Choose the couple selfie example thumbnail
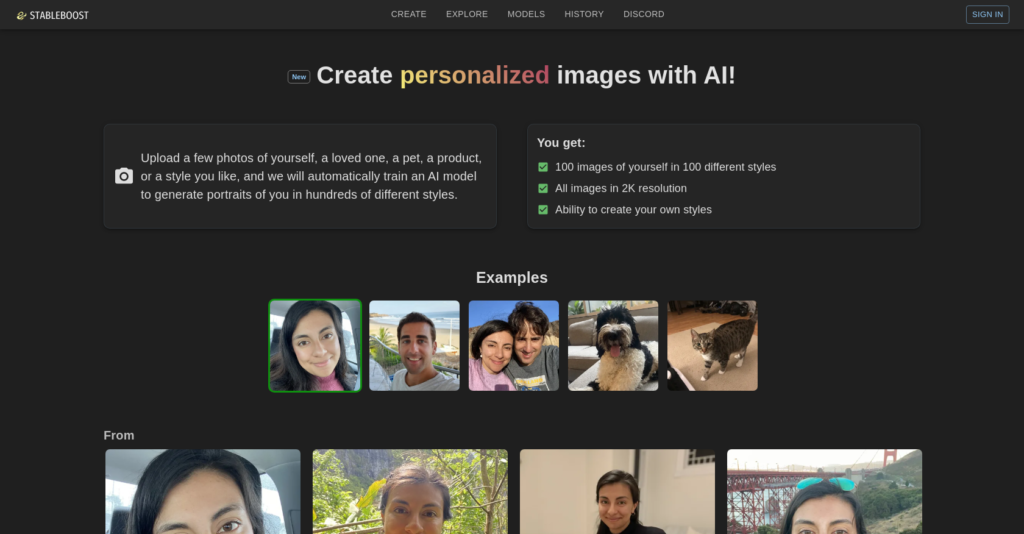 (514, 346)
